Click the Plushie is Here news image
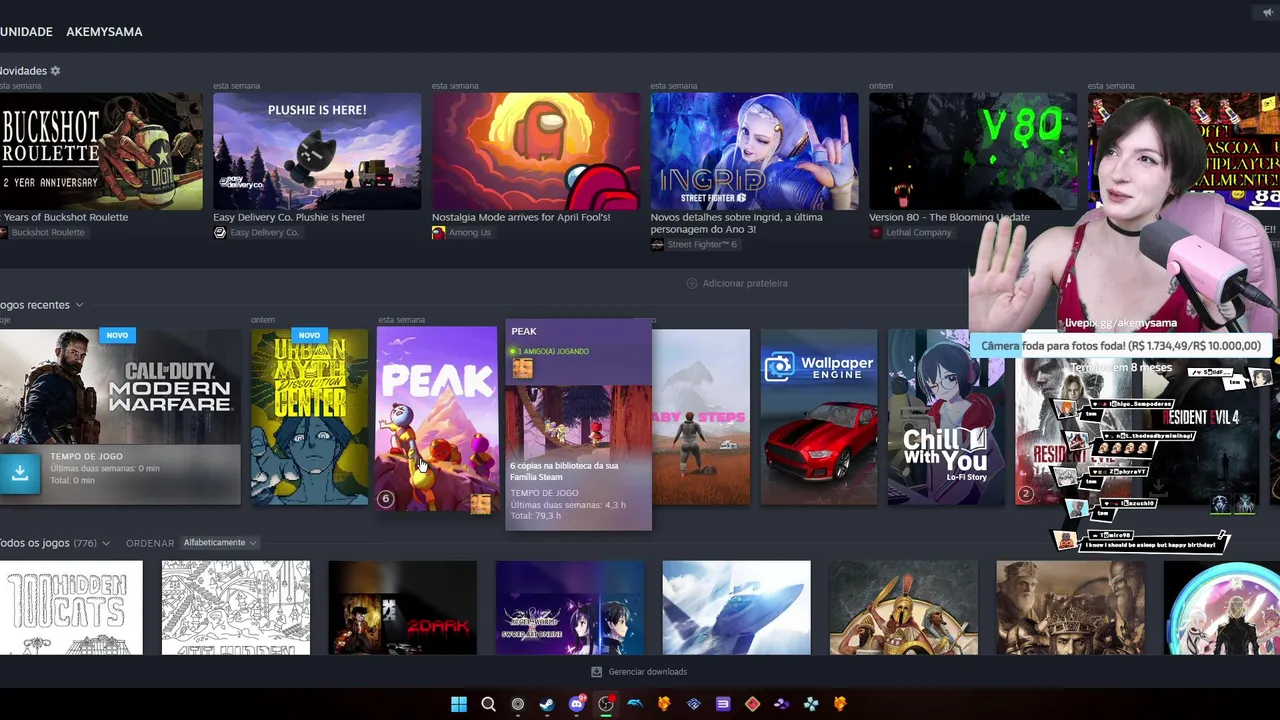The image size is (1280, 720). tap(317, 152)
